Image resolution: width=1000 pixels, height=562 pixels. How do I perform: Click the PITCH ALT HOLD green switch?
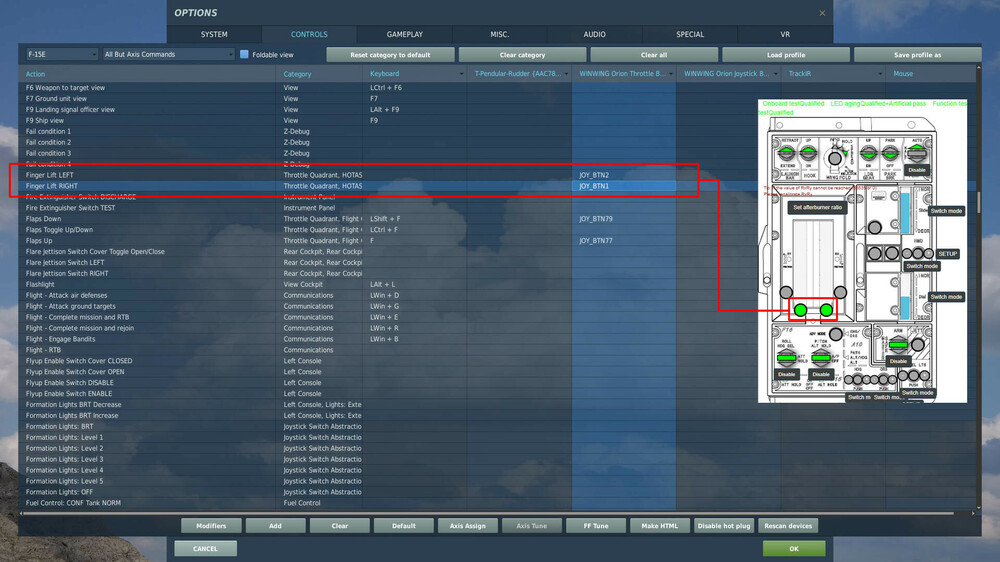(x=821, y=358)
